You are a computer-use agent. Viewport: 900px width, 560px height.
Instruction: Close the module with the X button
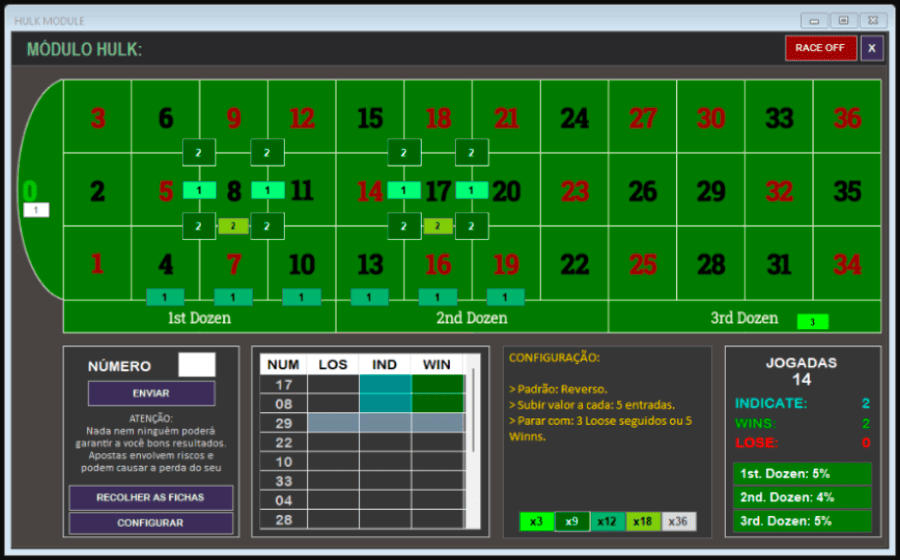[x=872, y=48]
